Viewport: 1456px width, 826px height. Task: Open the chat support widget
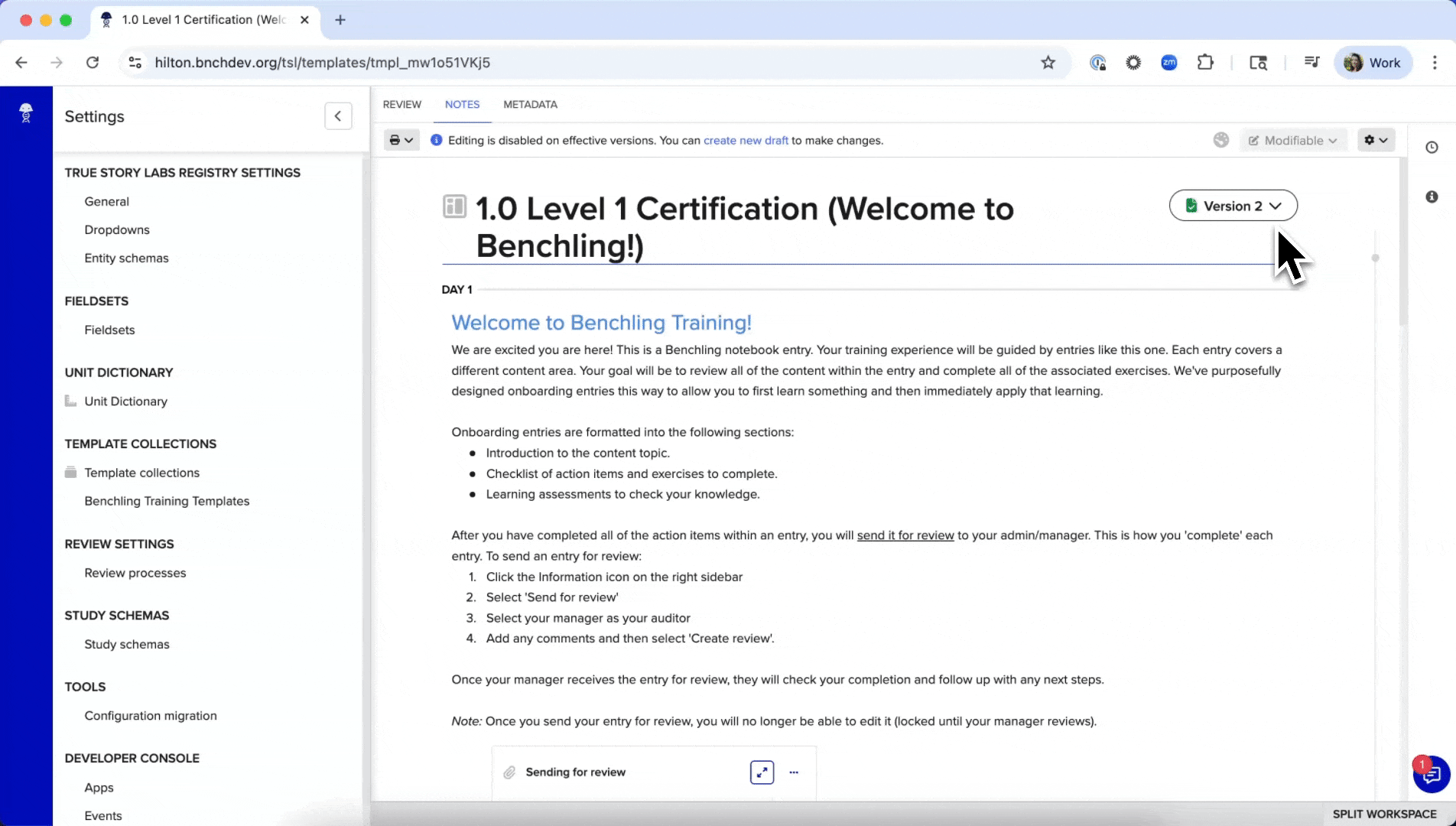pyautogui.click(x=1431, y=776)
